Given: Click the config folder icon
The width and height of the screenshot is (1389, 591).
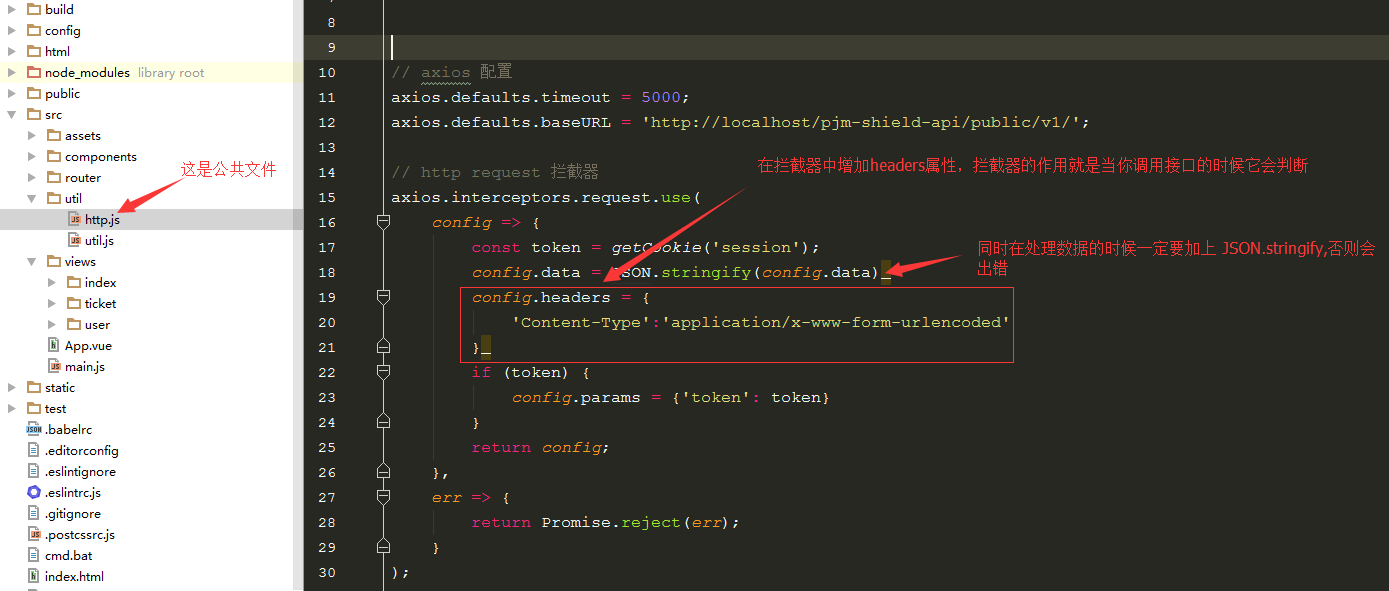Looking at the screenshot, I should (33, 30).
